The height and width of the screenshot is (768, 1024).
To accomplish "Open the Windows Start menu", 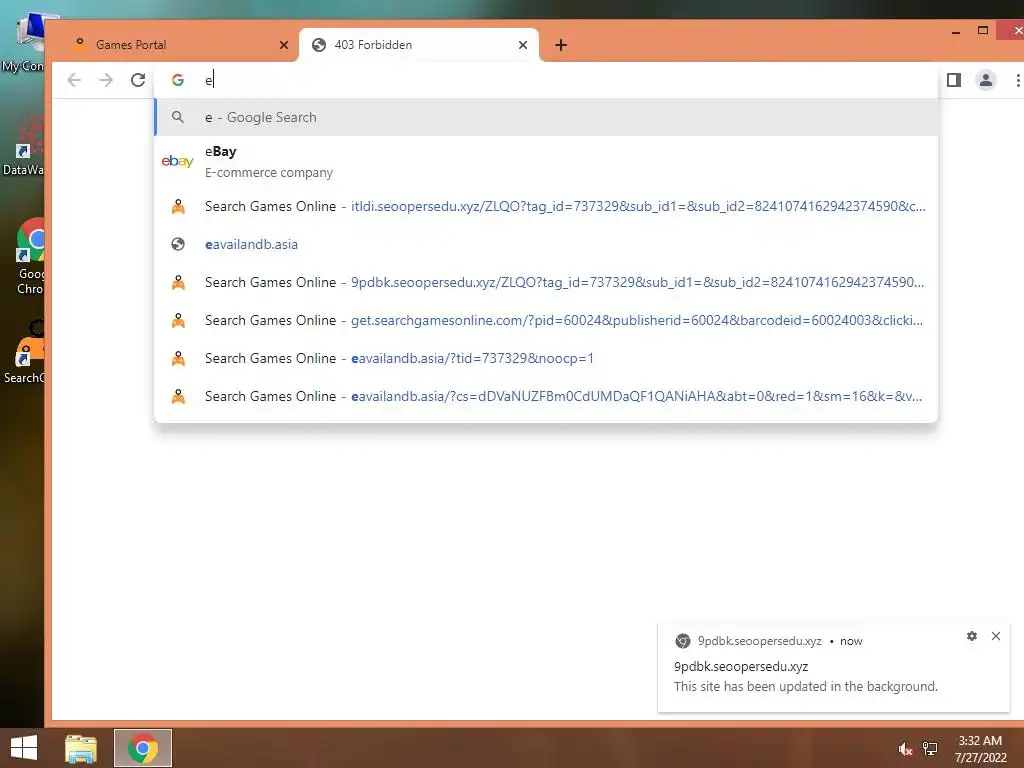I will (x=24, y=748).
